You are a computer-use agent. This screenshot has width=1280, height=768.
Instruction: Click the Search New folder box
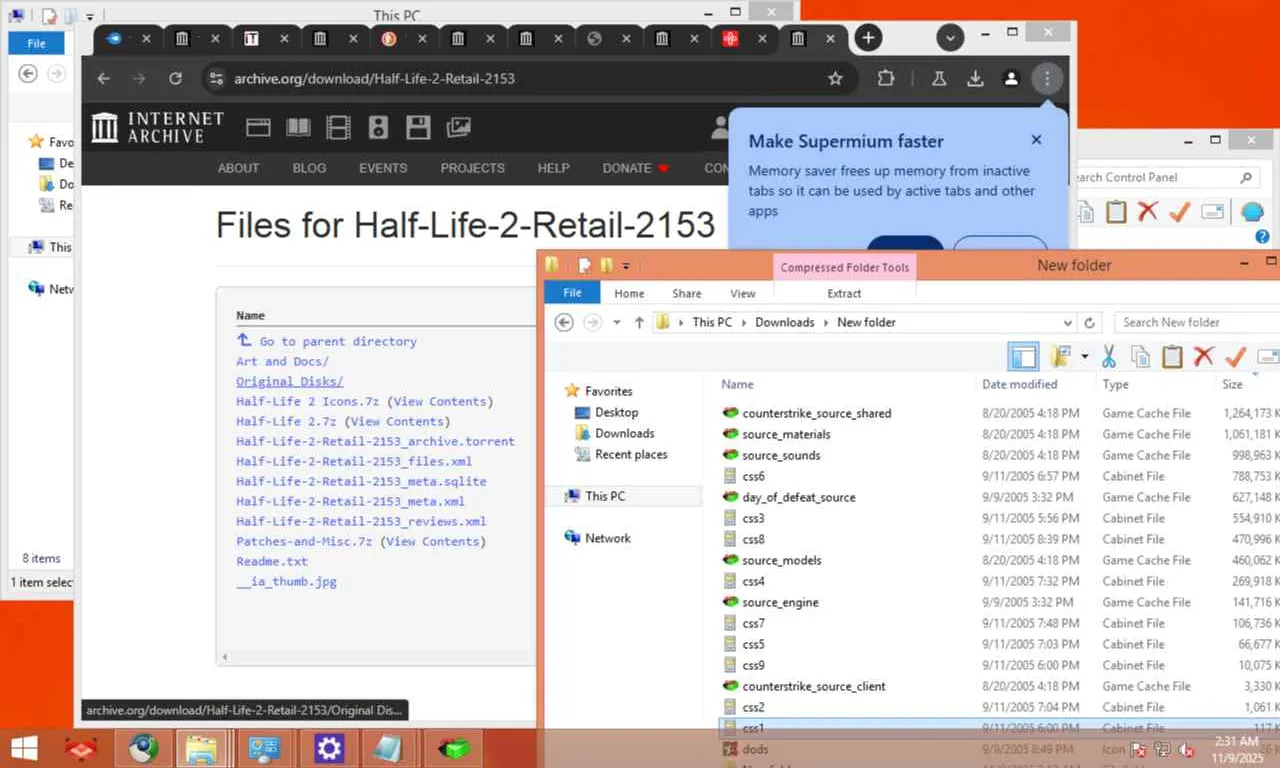point(1198,322)
